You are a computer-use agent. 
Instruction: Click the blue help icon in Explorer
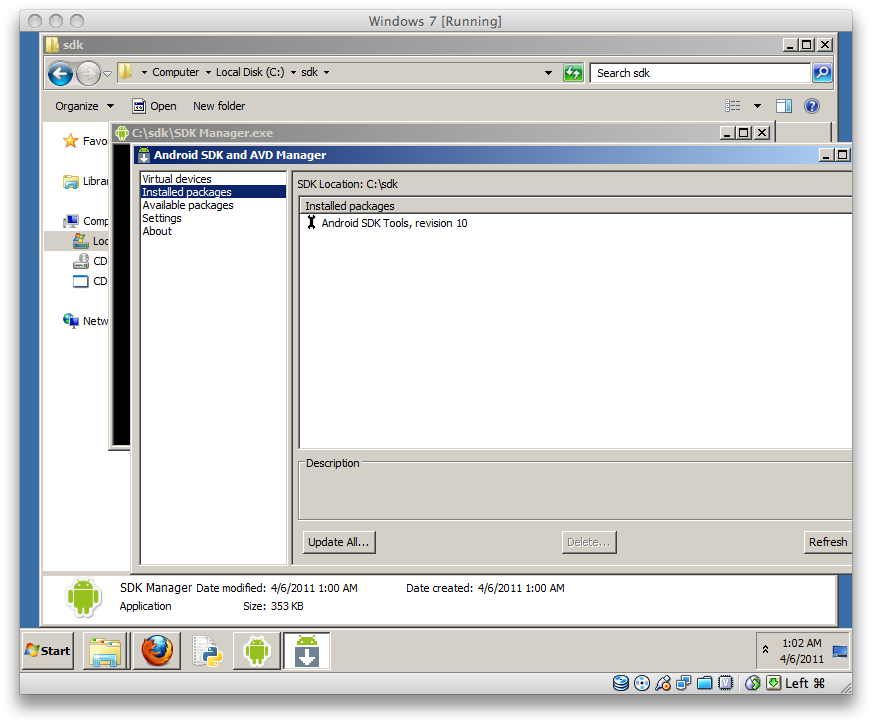click(x=812, y=106)
